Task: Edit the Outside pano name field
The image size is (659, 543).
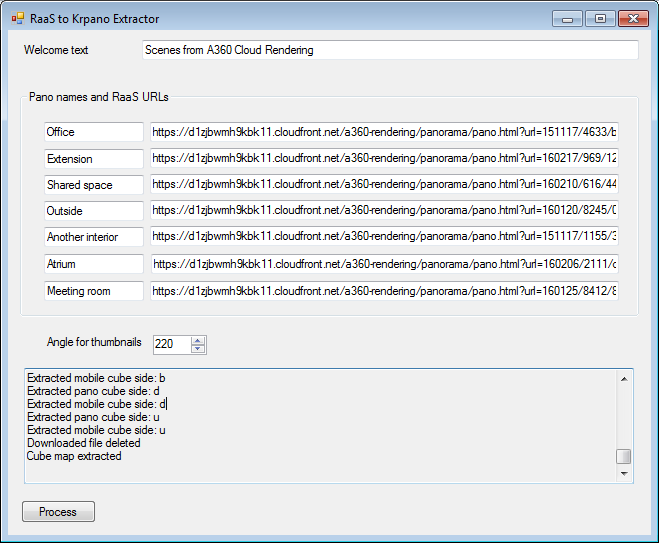Action: click(94, 211)
